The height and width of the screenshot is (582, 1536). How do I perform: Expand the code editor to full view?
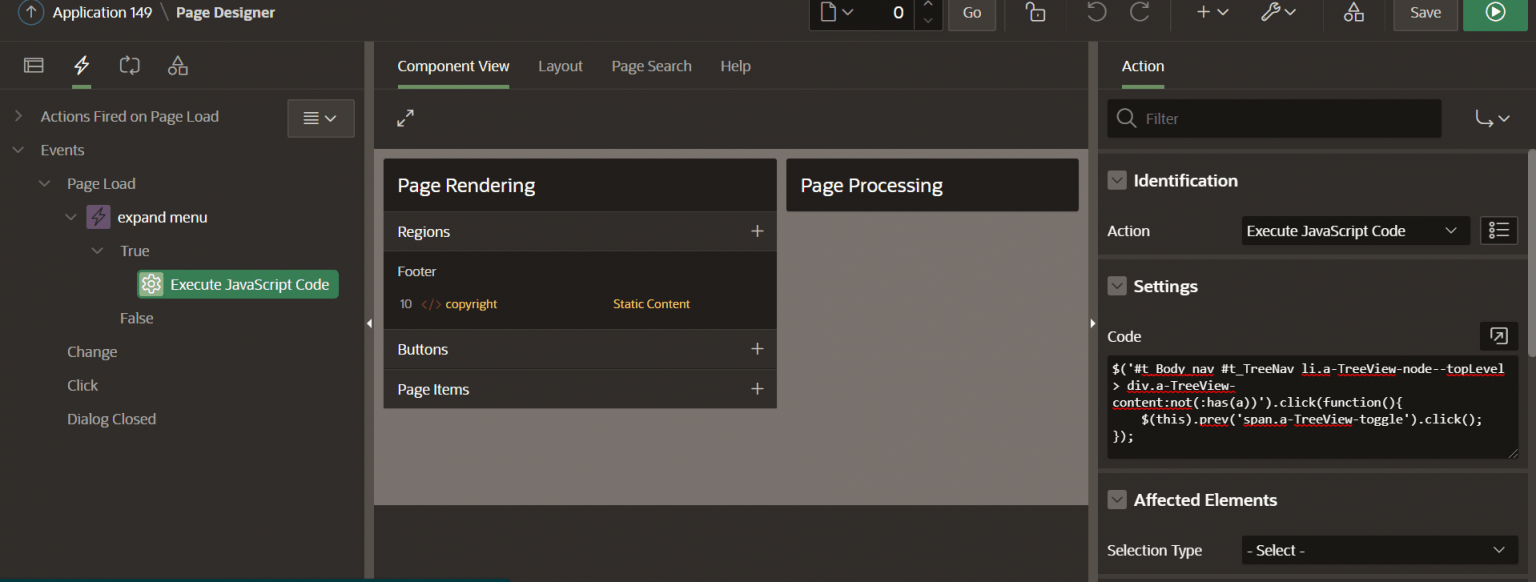pyautogui.click(x=1497, y=337)
